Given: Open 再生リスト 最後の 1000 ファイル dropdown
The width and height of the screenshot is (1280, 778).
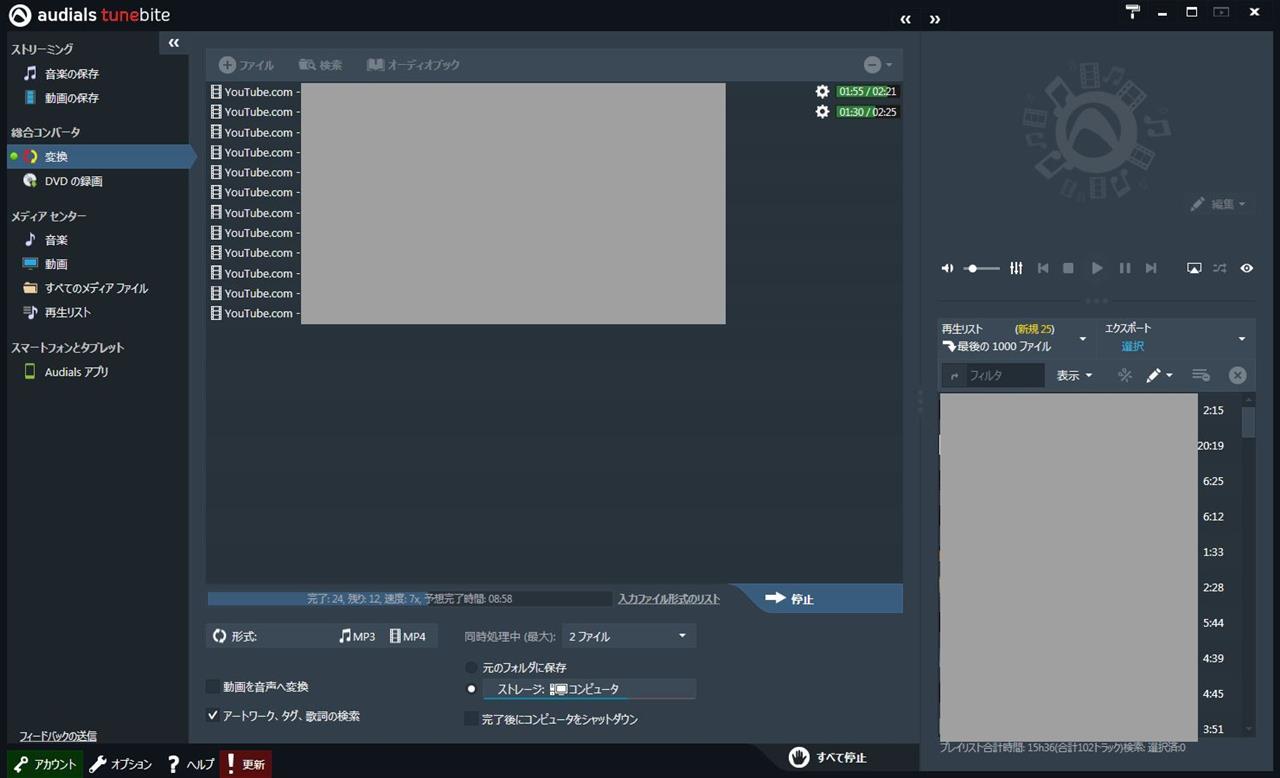Looking at the screenshot, I should pos(1014,338).
